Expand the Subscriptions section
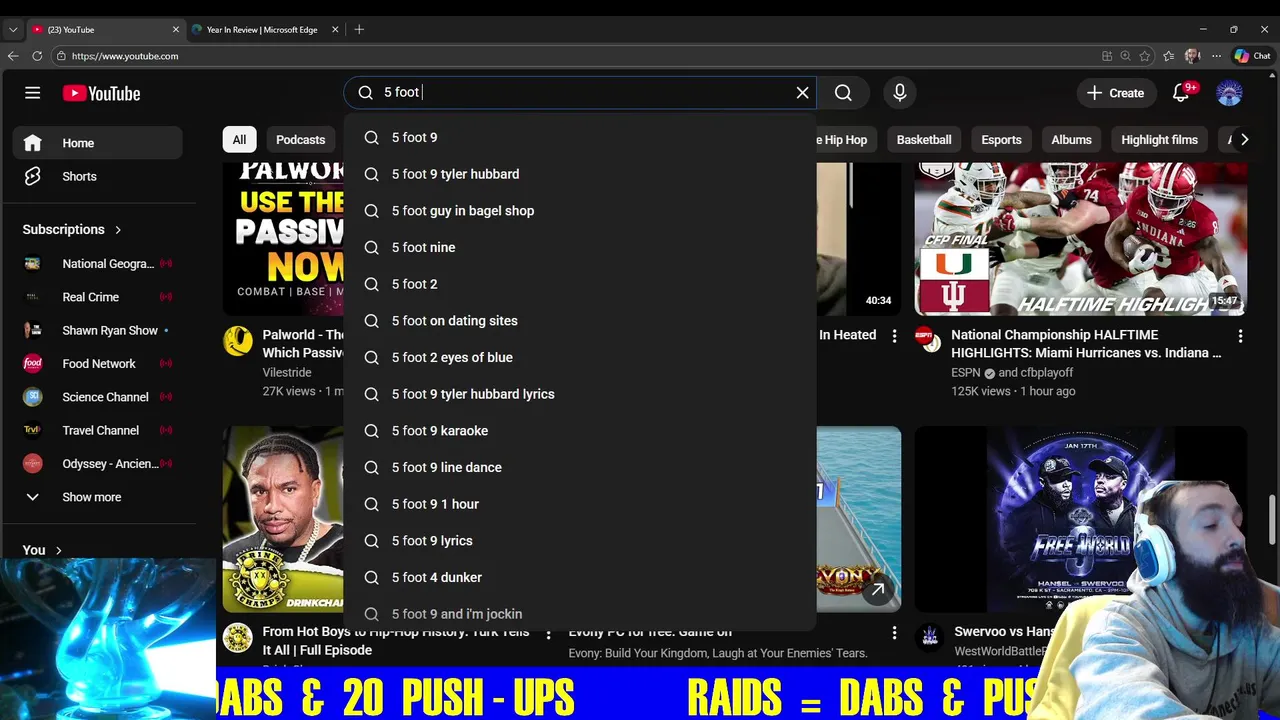The width and height of the screenshot is (1280, 720). click(x=72, y=229)
